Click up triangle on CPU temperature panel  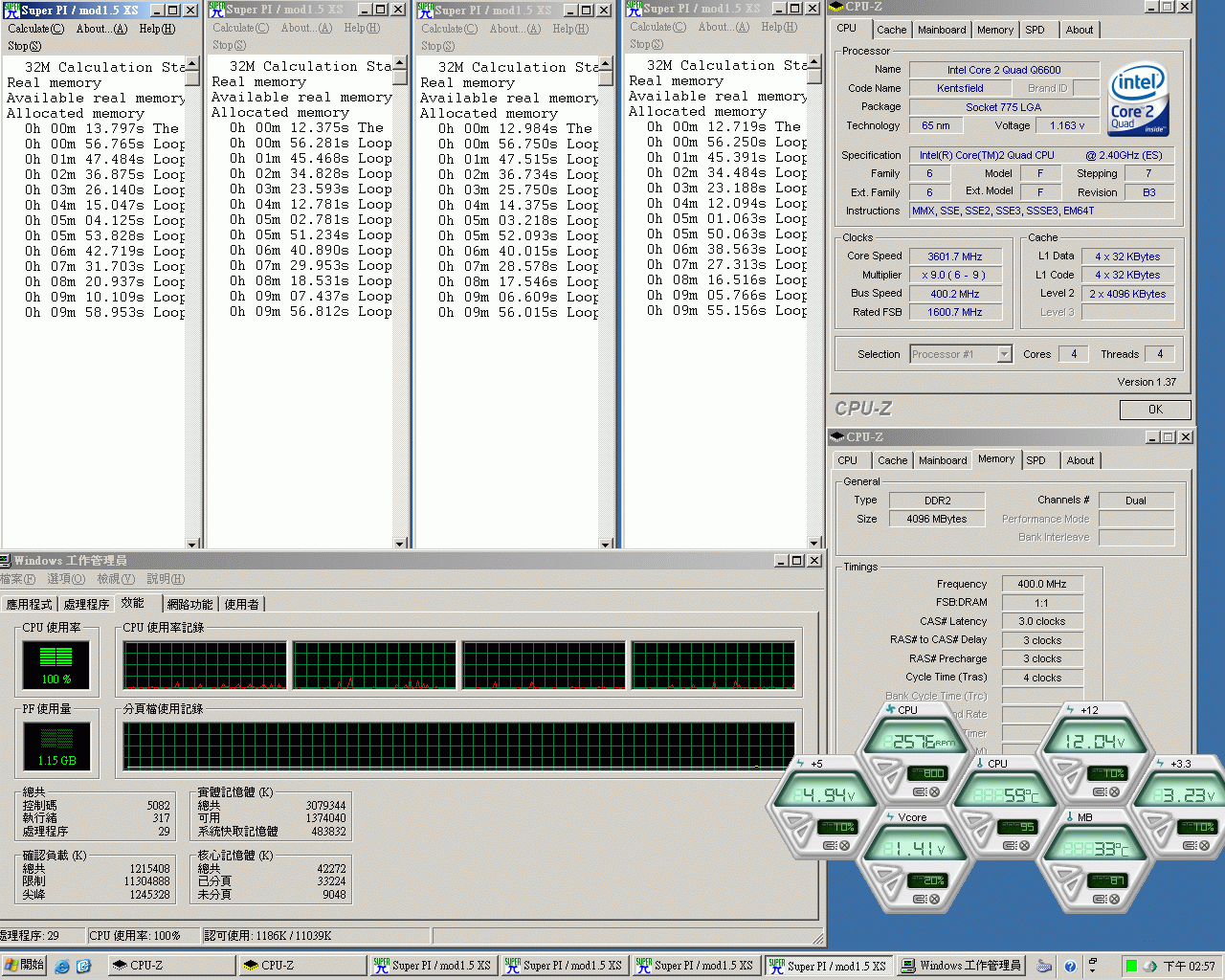click(974, 821)
